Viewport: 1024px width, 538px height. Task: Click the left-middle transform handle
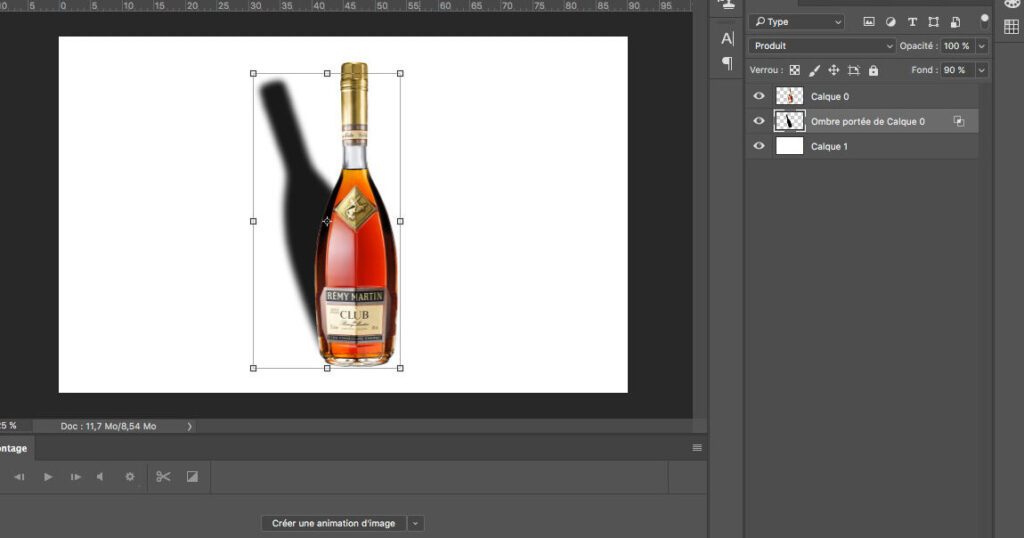pos(253,221)
